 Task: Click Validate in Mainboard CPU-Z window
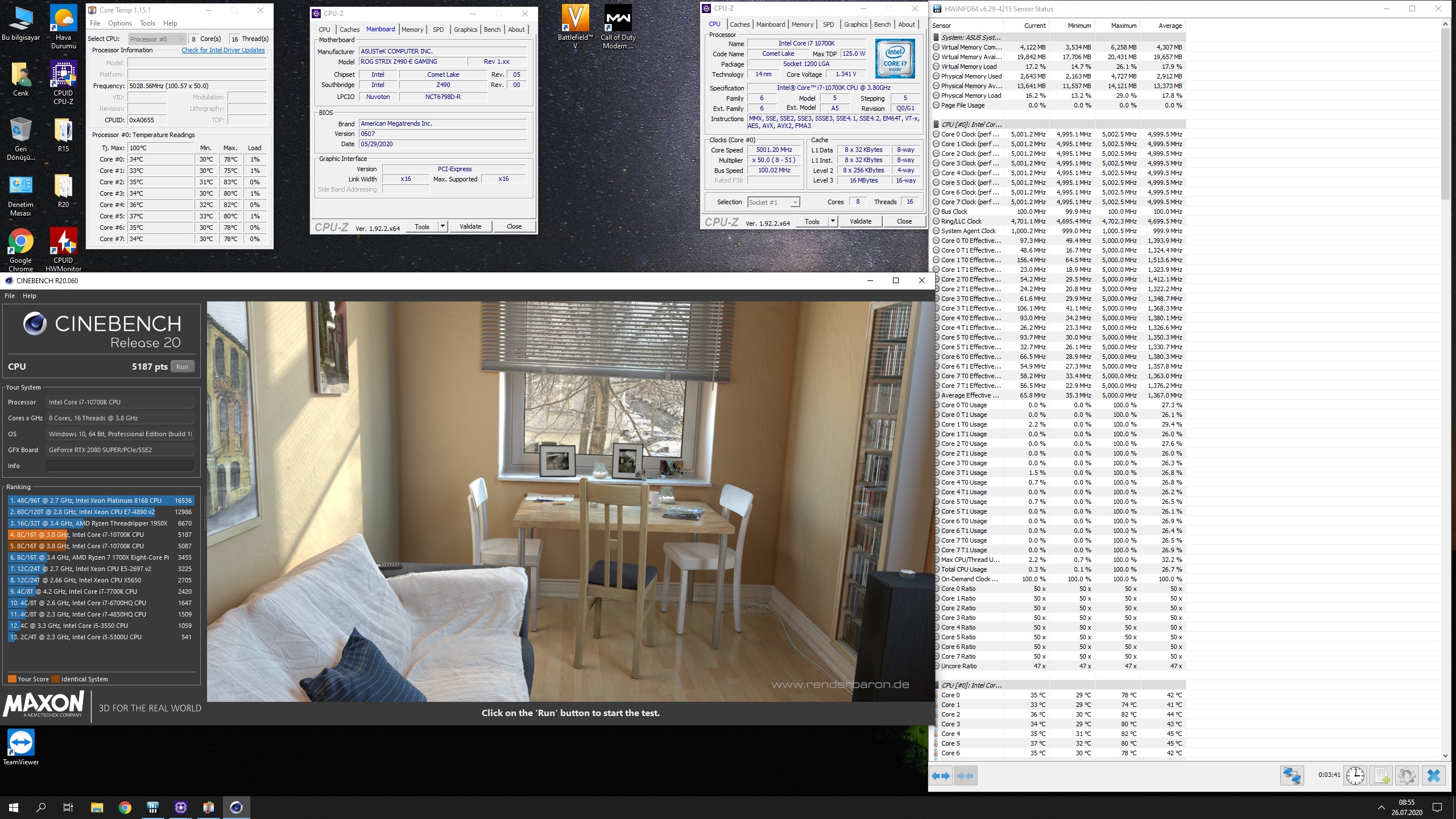[x=470, y=226]
